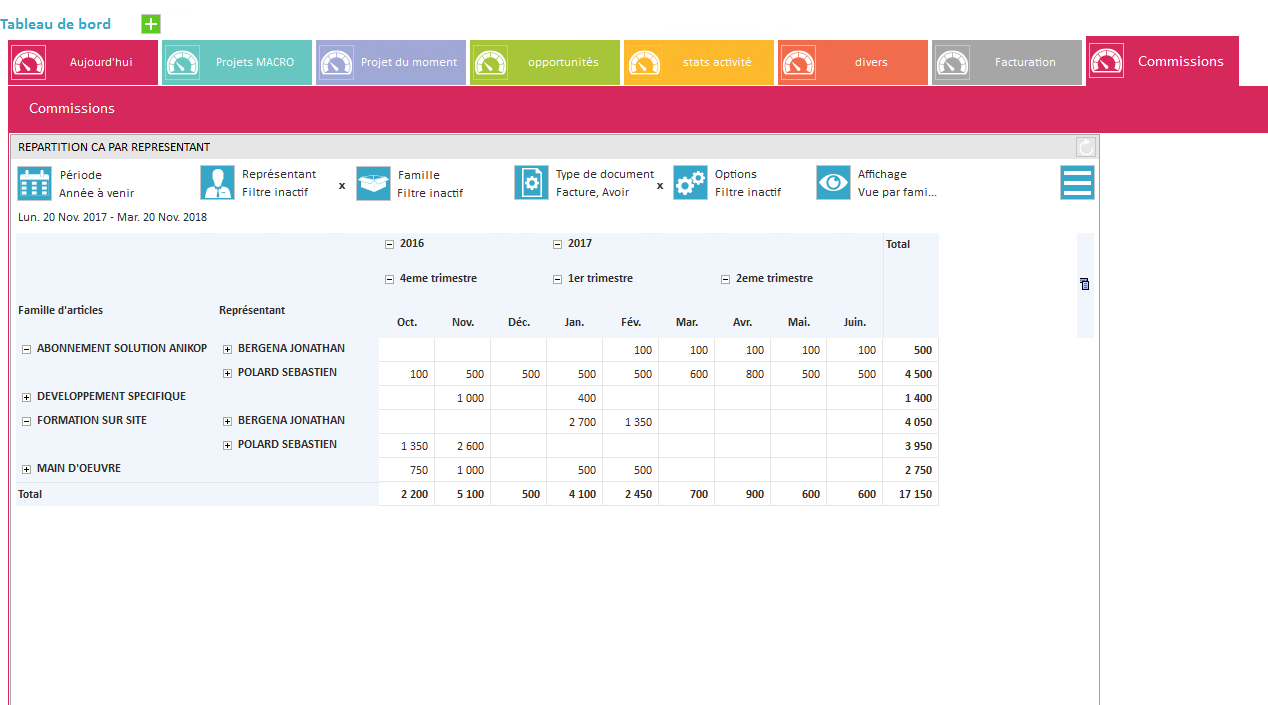Open the Type de document filter icon
The height and width of the screenshot is (705, 1268).
pos(532,183)
